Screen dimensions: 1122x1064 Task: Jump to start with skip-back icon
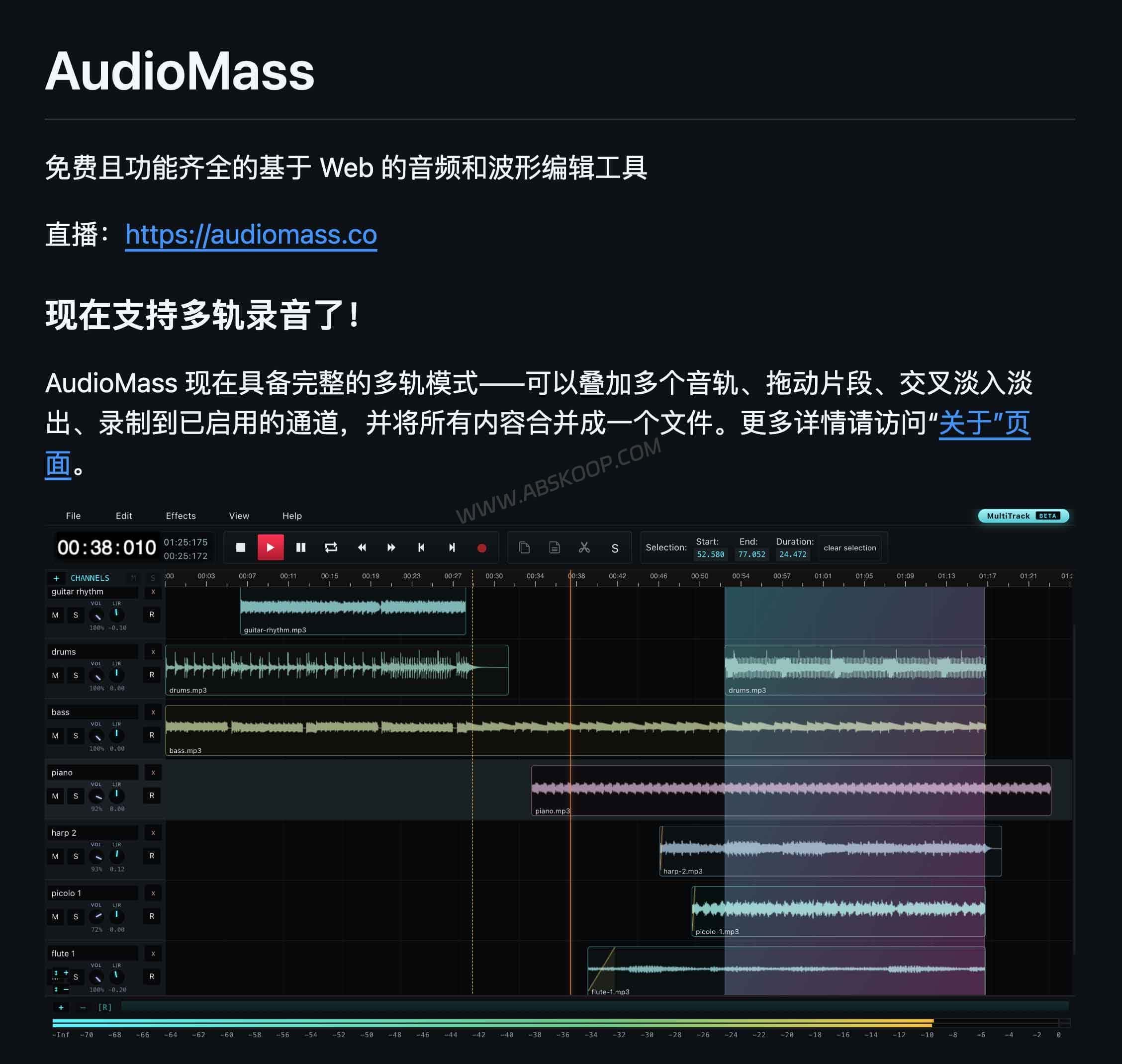pos(421,547)
